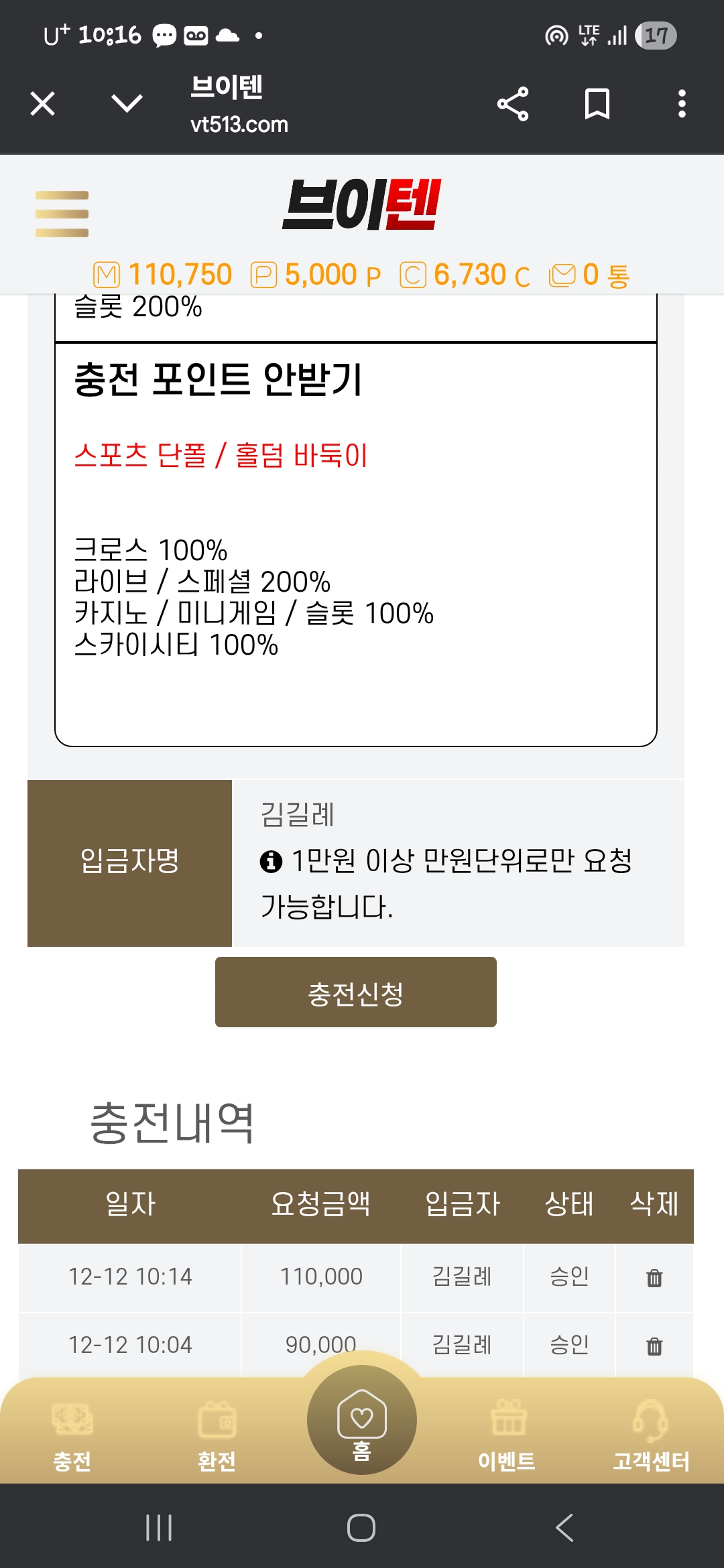Open the hamburger menu
This screenshot has height=1568, width=724.
62,214
